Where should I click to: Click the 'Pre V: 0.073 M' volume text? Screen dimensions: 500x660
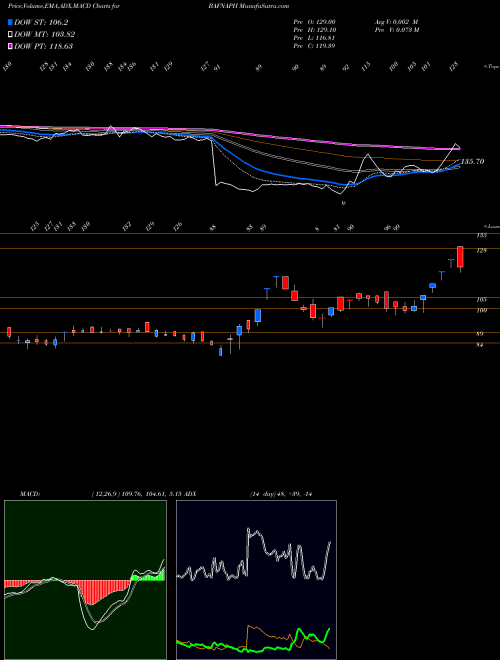point(396,30)
